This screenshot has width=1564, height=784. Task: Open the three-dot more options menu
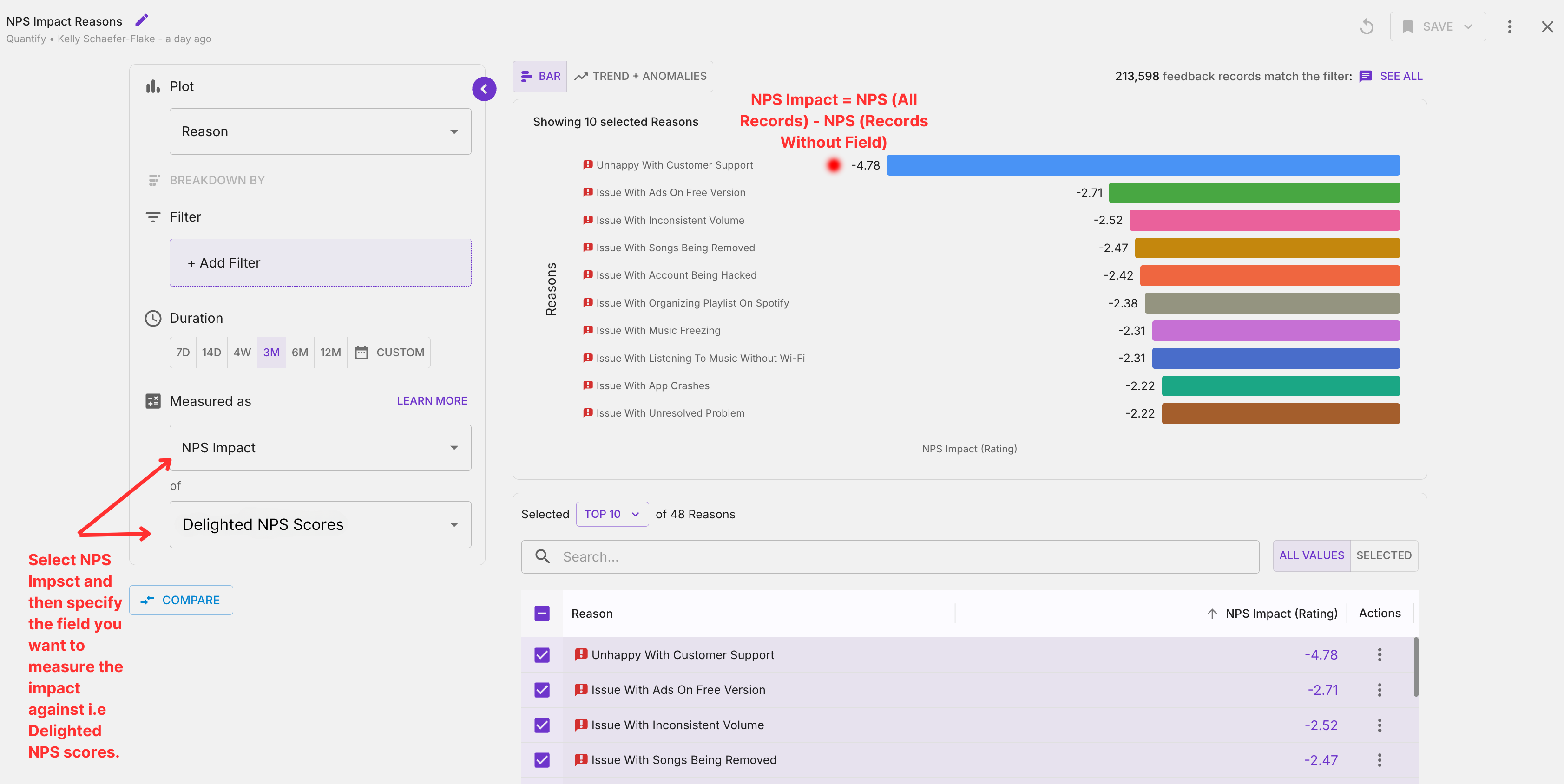coord(1509,26)
